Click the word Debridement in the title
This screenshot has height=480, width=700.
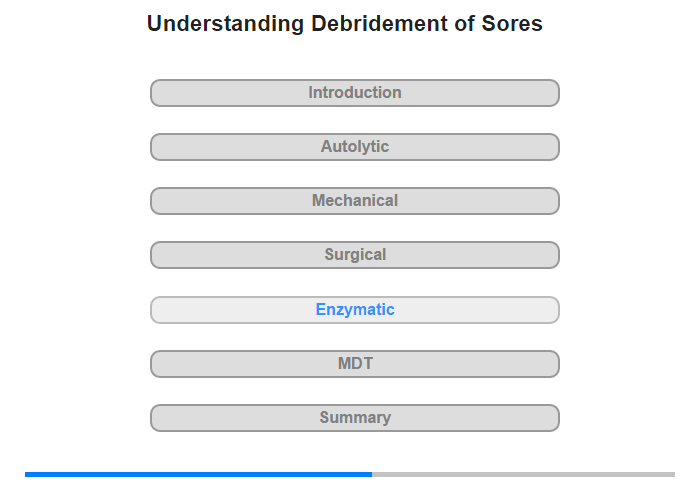[379, 24]
